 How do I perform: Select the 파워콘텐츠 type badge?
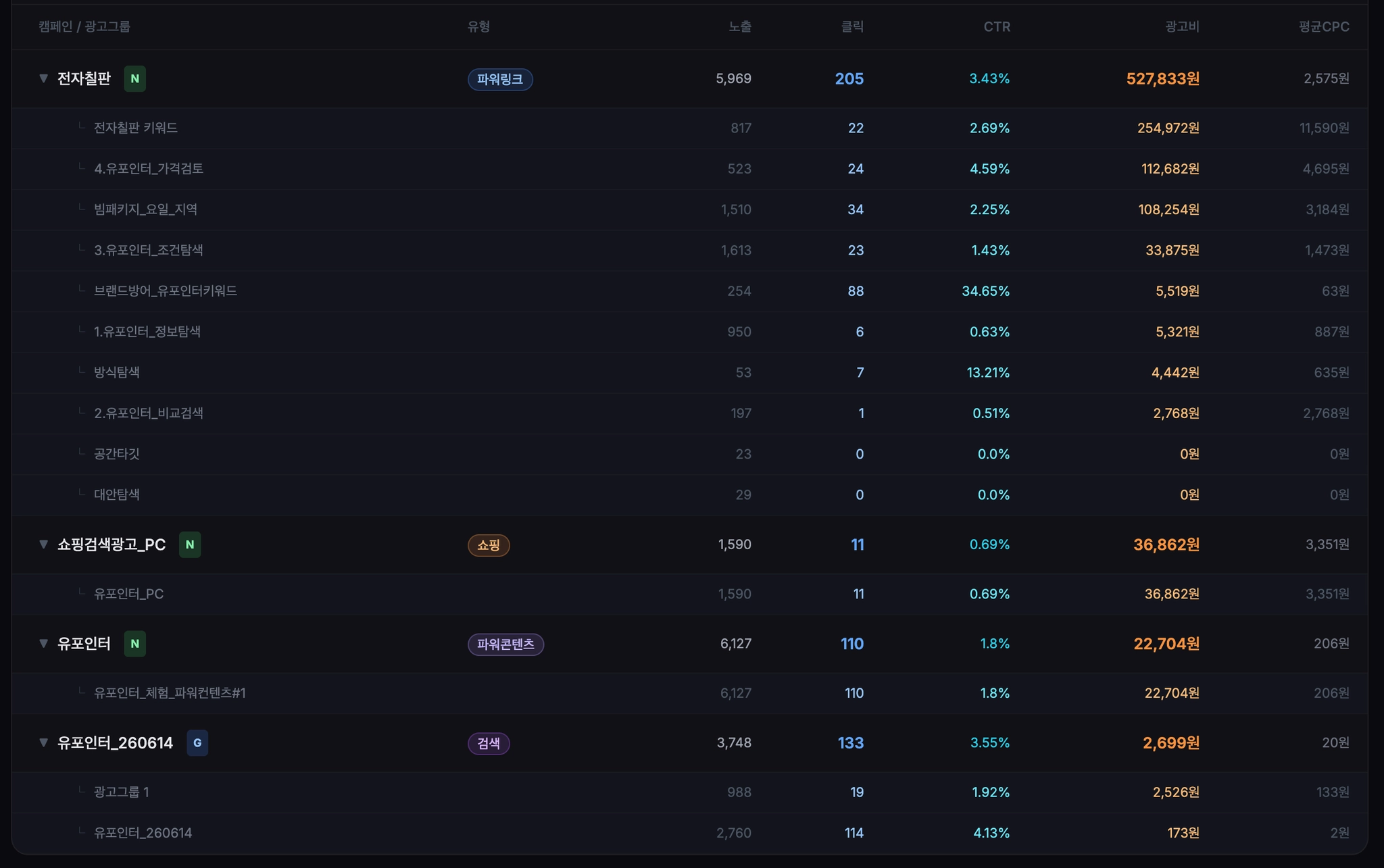coord(505,644)
